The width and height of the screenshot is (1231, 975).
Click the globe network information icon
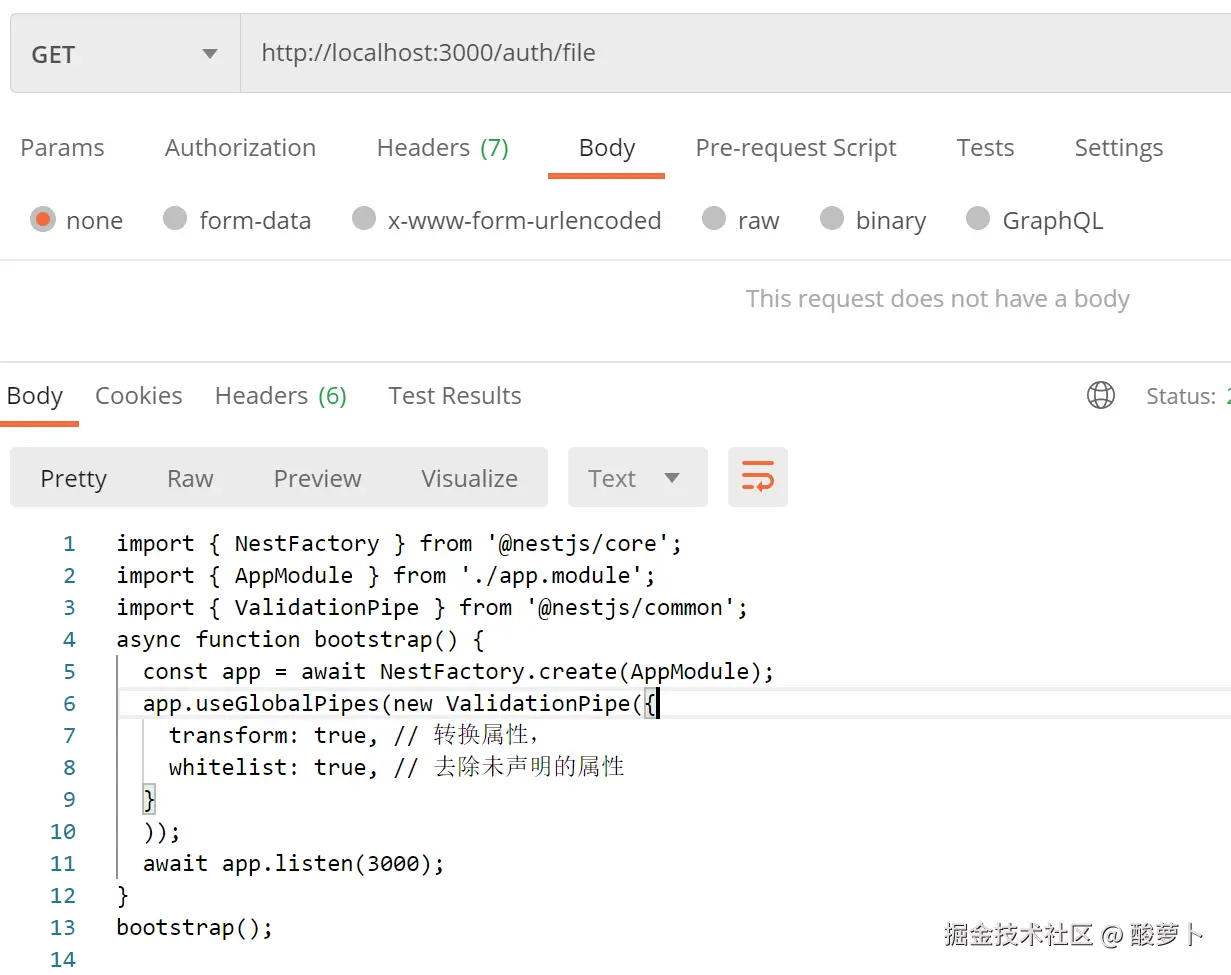tap(1100, 396)
